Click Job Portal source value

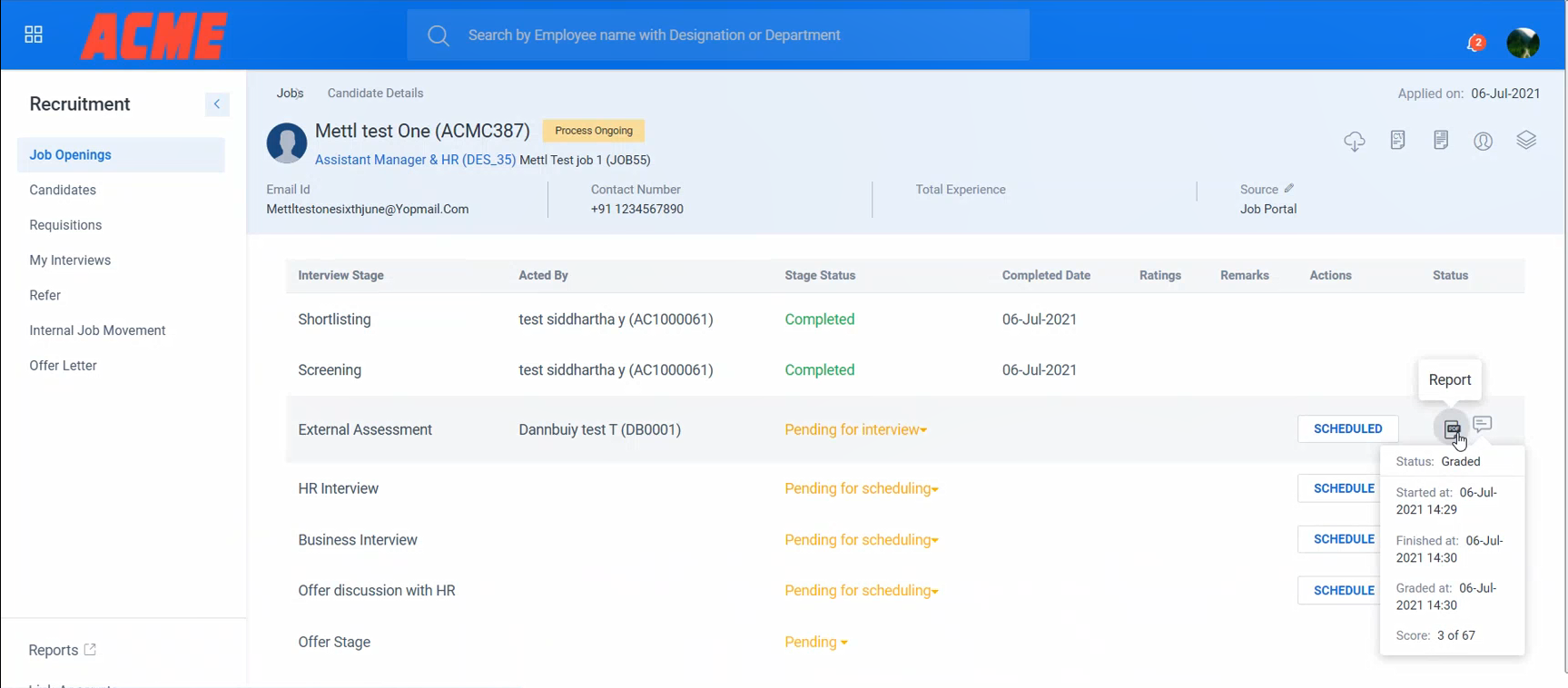[1268, 210]
